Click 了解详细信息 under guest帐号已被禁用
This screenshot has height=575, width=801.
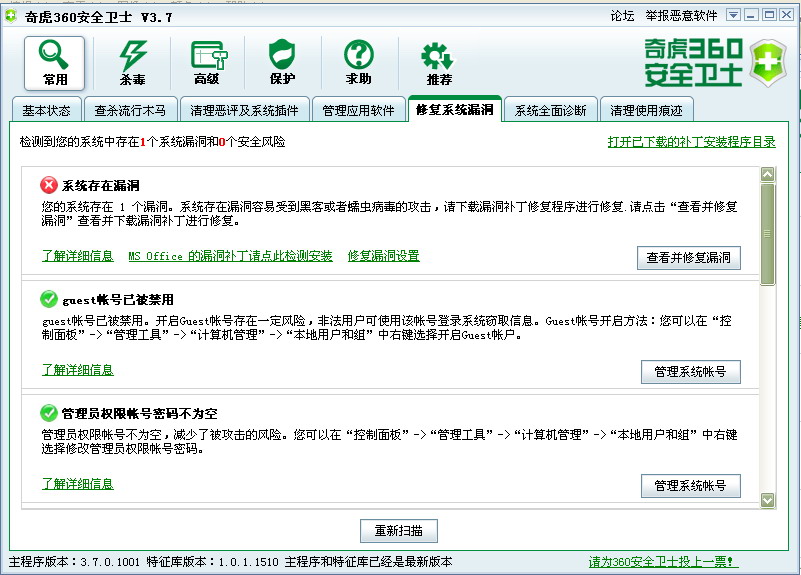pyautogui.click(x=78, y=370)
